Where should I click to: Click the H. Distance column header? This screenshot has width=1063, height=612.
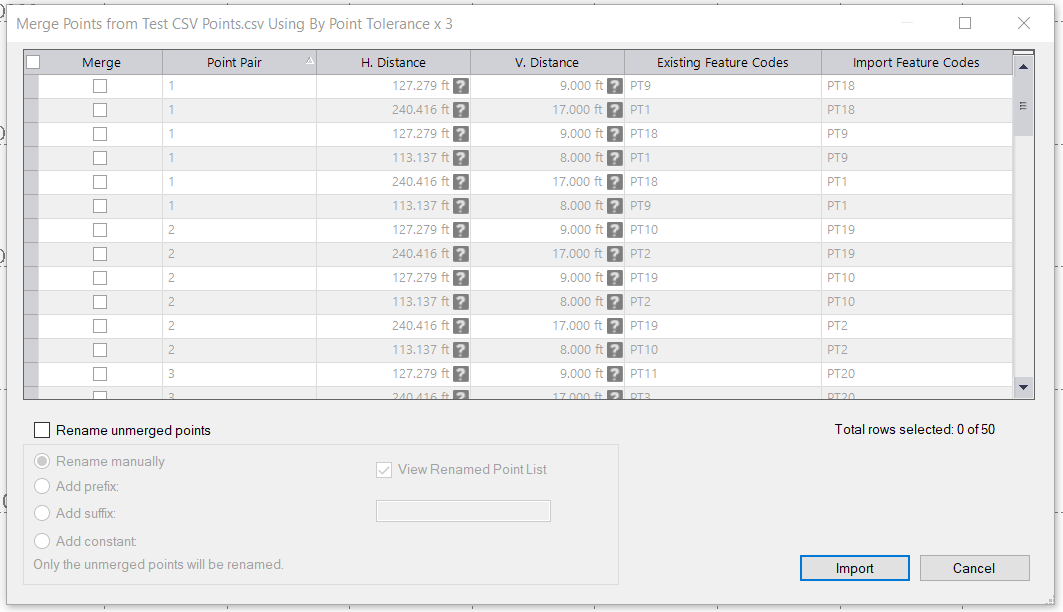393,63
